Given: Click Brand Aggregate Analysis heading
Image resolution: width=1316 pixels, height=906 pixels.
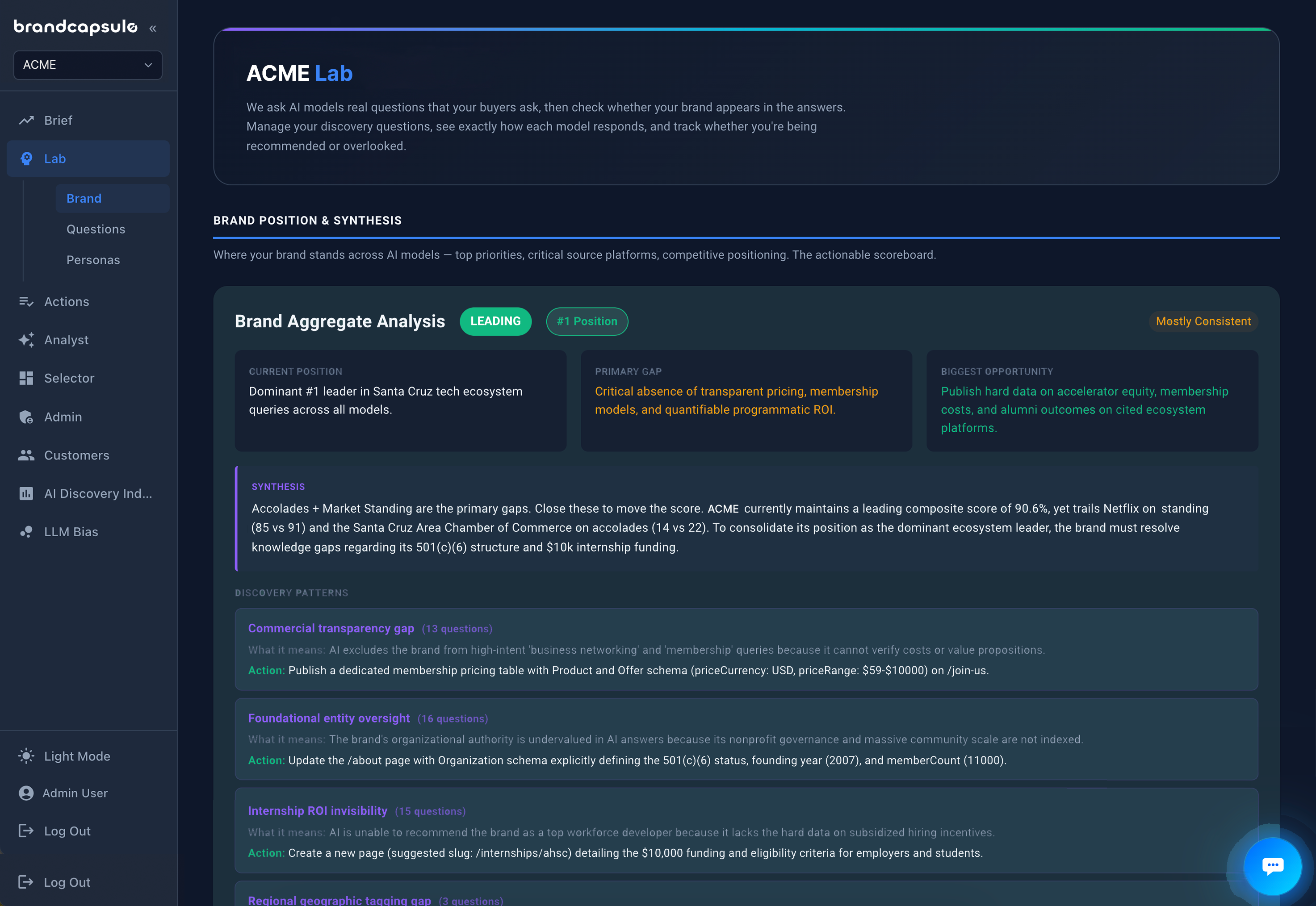Looking at the screenshot, I should (340, 321).
